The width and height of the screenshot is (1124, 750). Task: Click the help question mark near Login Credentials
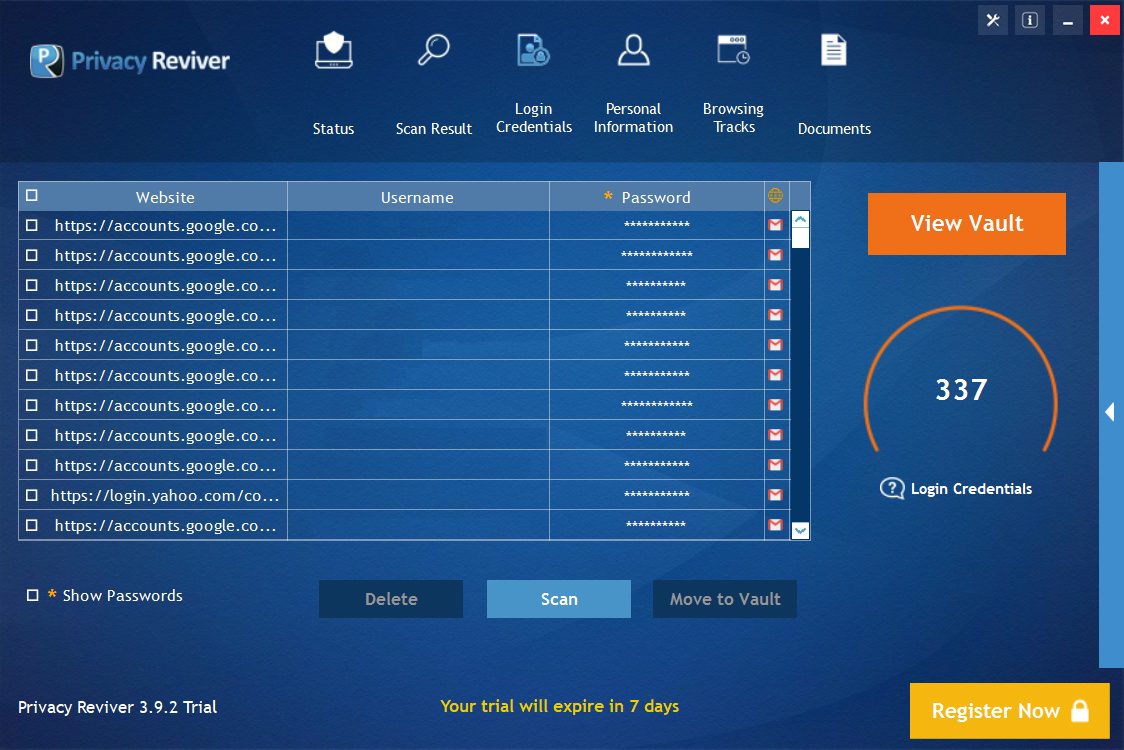890,488
